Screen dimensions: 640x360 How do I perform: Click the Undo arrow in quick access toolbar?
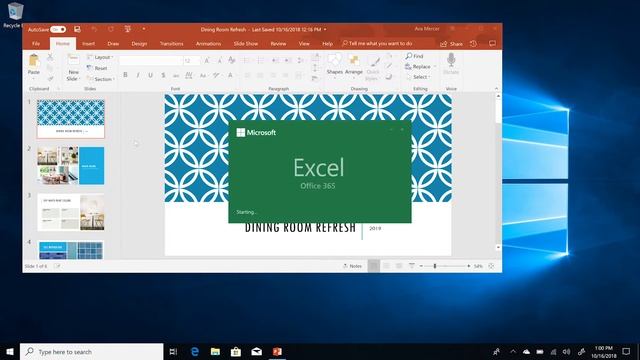[94, 29]
